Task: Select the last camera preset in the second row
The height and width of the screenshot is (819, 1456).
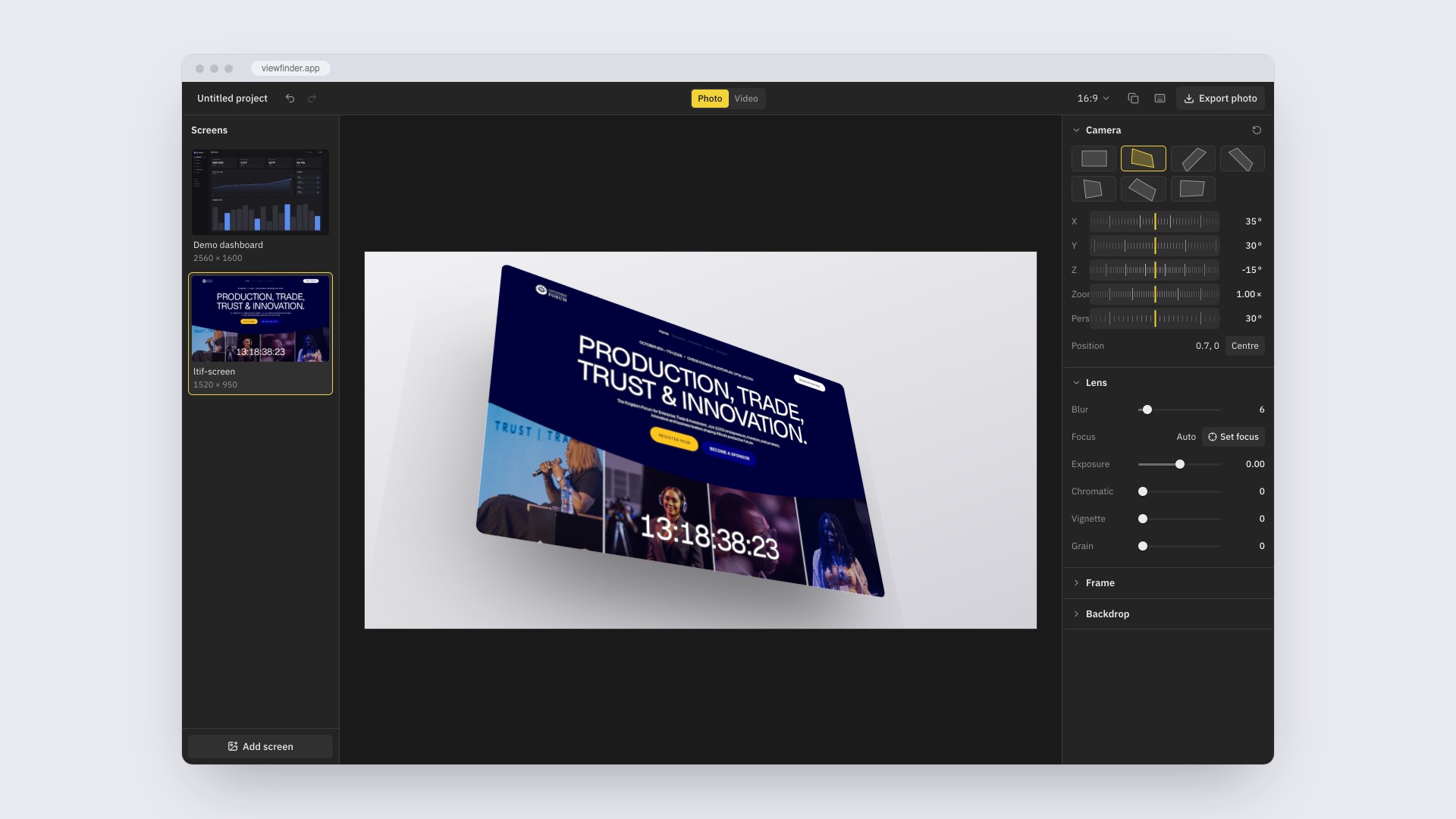Action: coord(1193,189)
